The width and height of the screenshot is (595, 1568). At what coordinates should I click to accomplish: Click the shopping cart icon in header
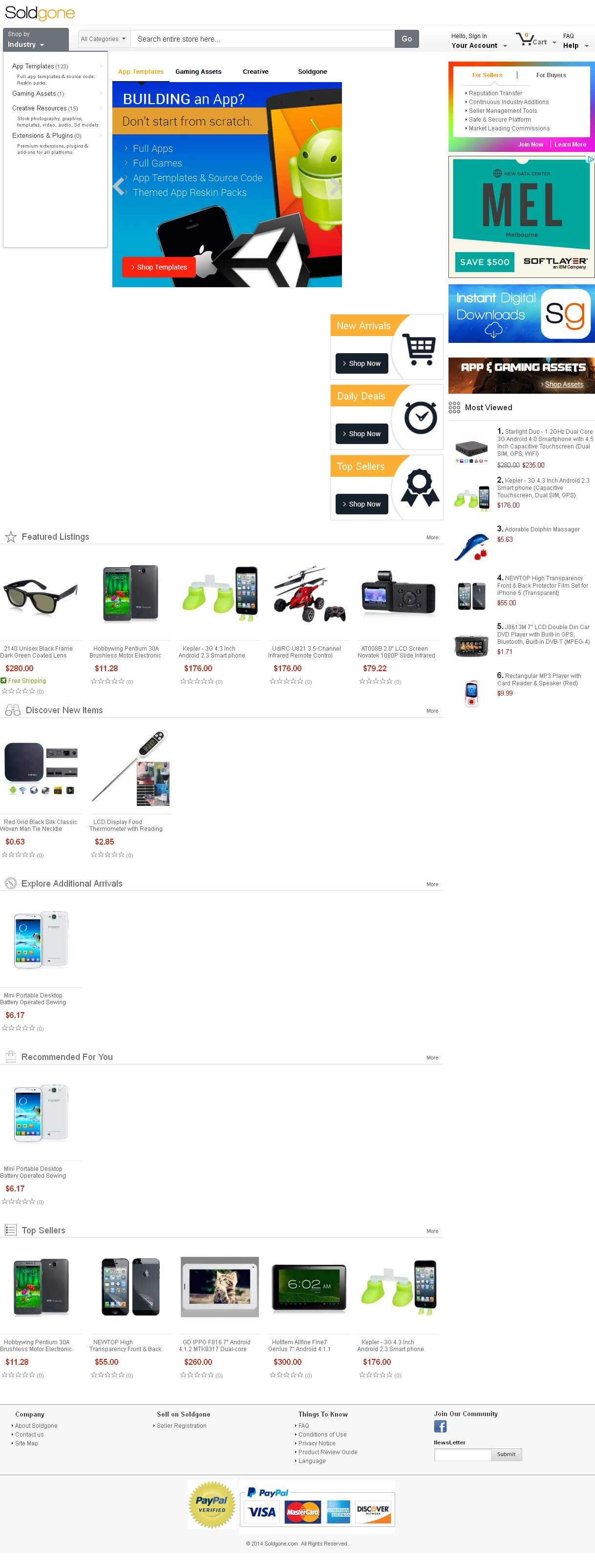click(x=524, y=40)
